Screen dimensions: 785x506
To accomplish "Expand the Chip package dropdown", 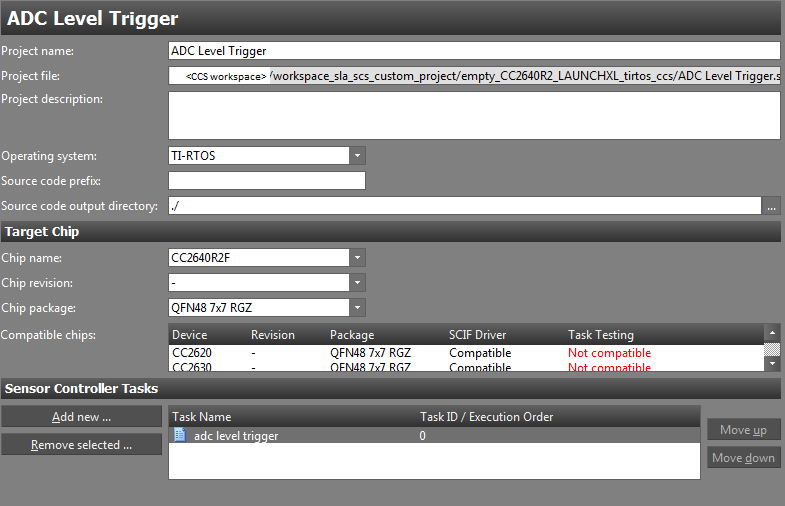I will [x=358, y=308].
